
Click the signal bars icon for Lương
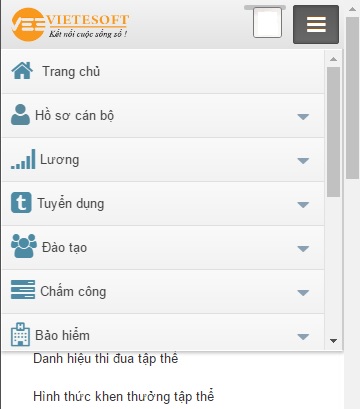pos(23,159)
